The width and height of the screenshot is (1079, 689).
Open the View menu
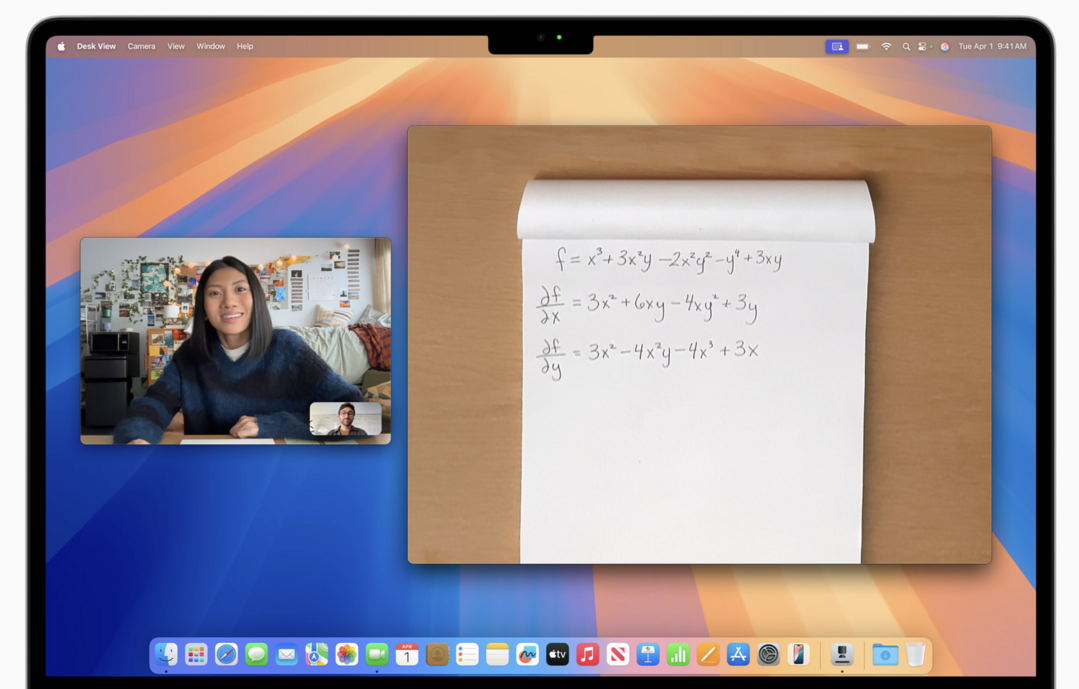[176, 46]
